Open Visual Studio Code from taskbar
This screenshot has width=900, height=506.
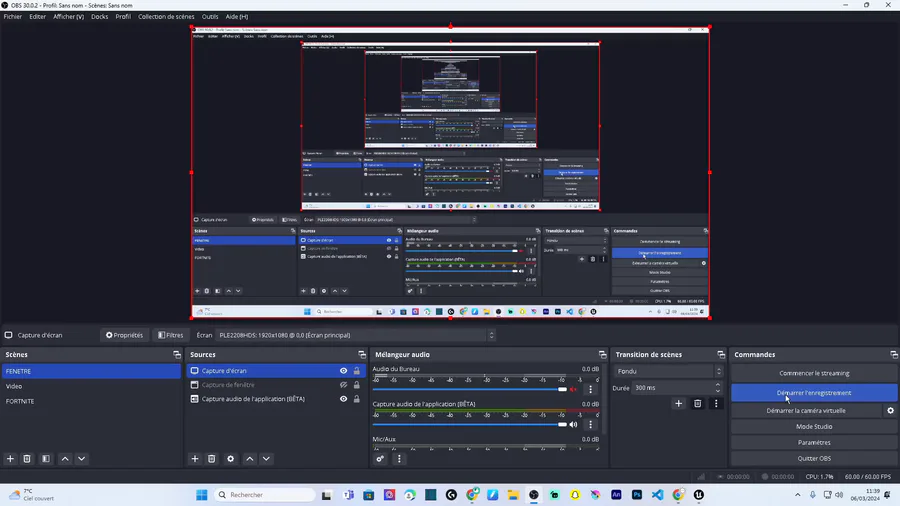657,495
